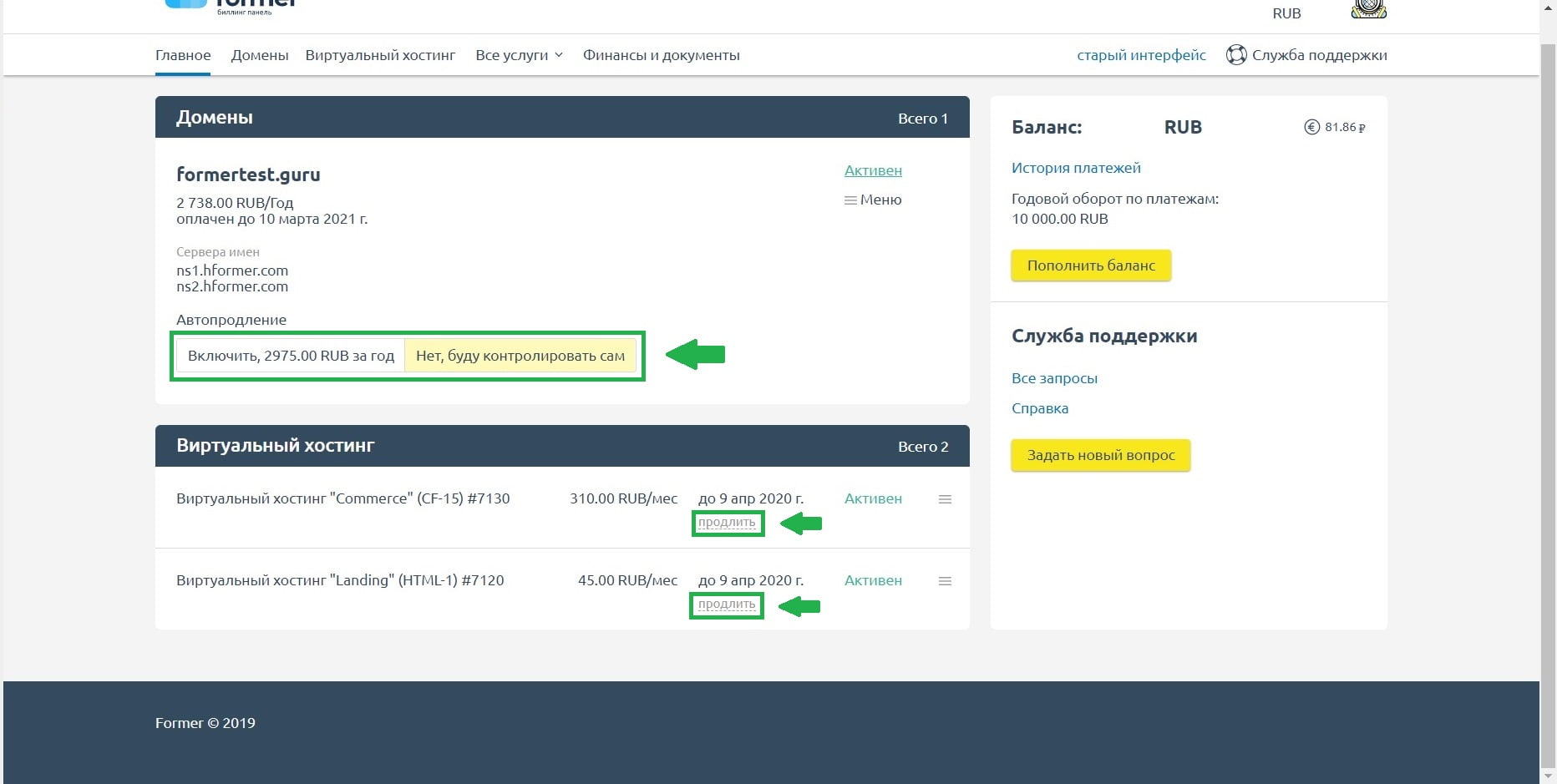Click the 'Активен' domain status link

click(873, 170)
